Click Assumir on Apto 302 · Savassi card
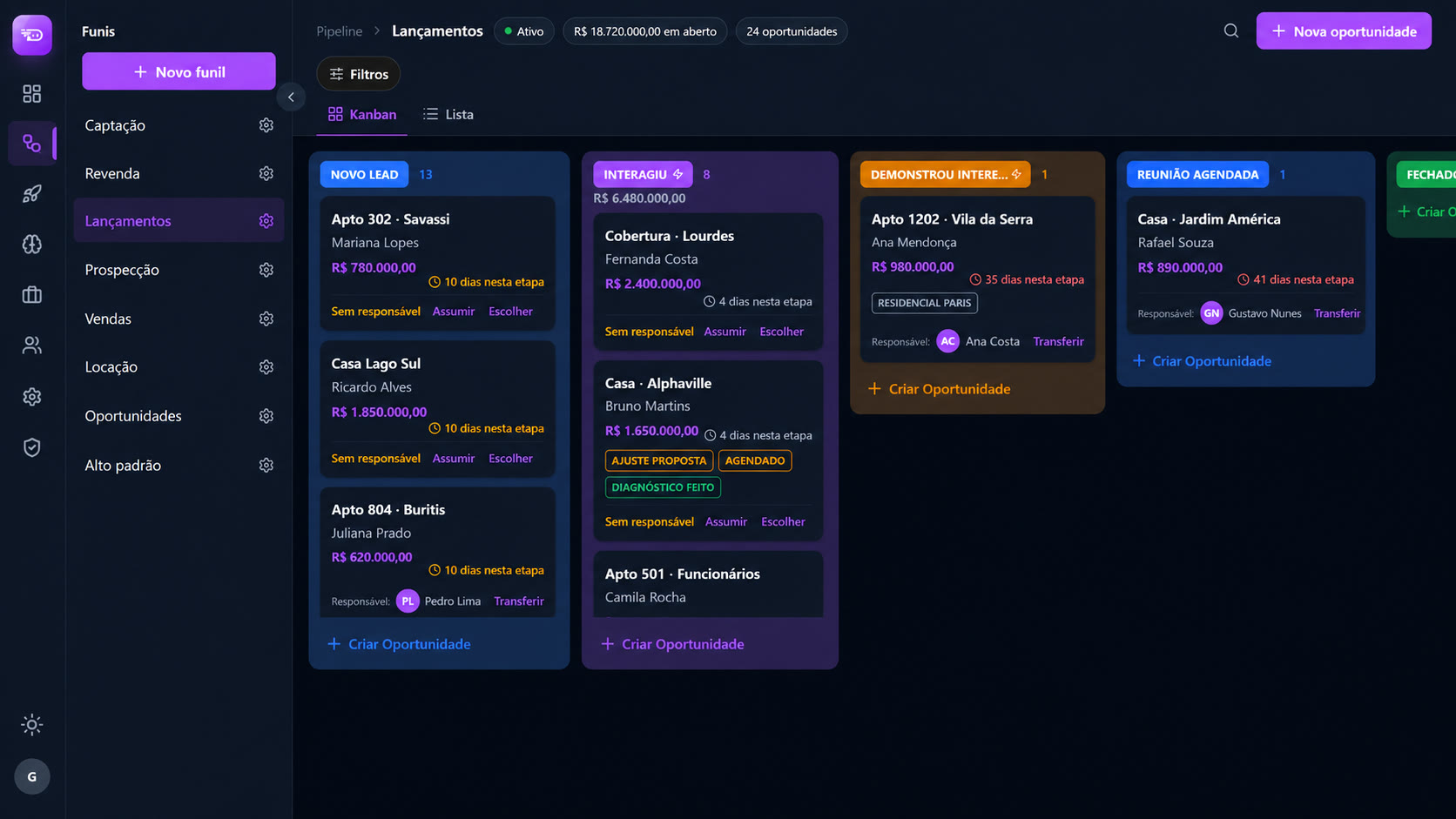1456x819 pixels. pos(454,311)
